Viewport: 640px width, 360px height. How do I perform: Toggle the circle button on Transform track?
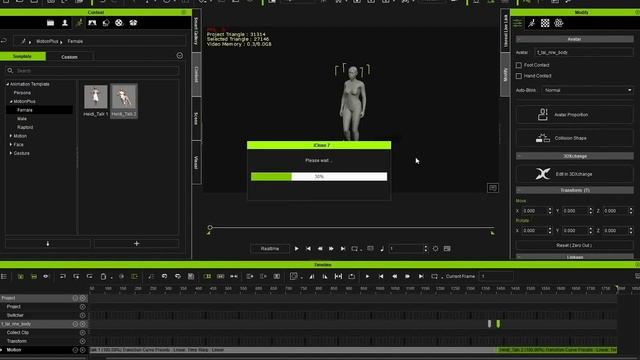click(x=82, y=341)
